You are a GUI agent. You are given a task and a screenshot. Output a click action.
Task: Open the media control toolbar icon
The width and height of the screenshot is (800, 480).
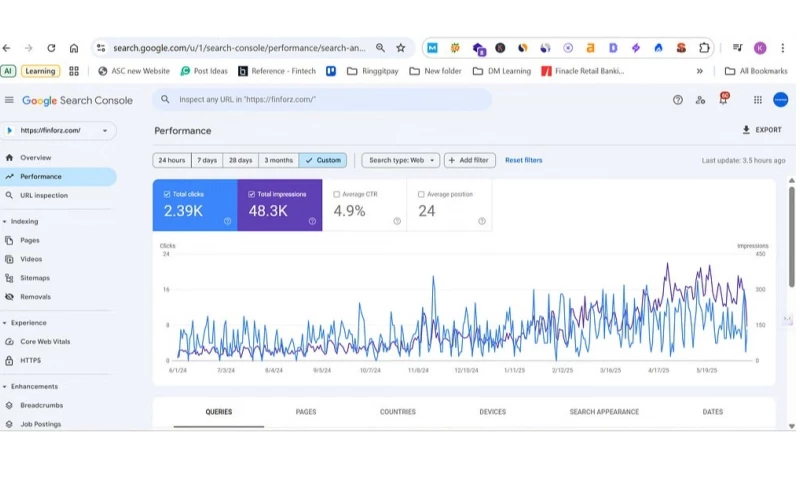tap(737, 48)
